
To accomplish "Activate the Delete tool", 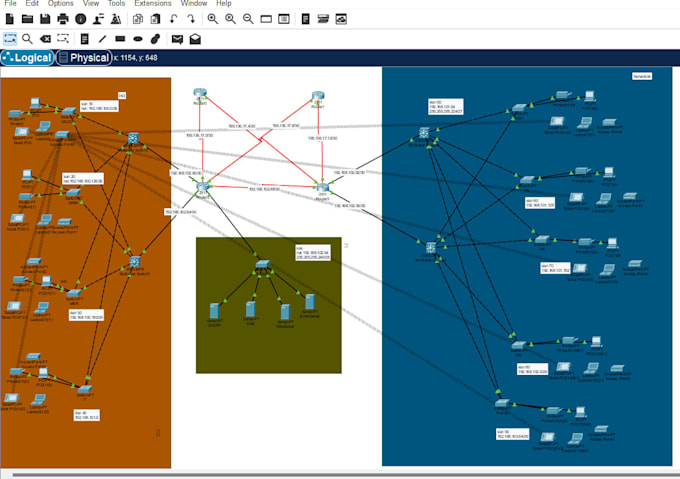I will 45,39.
